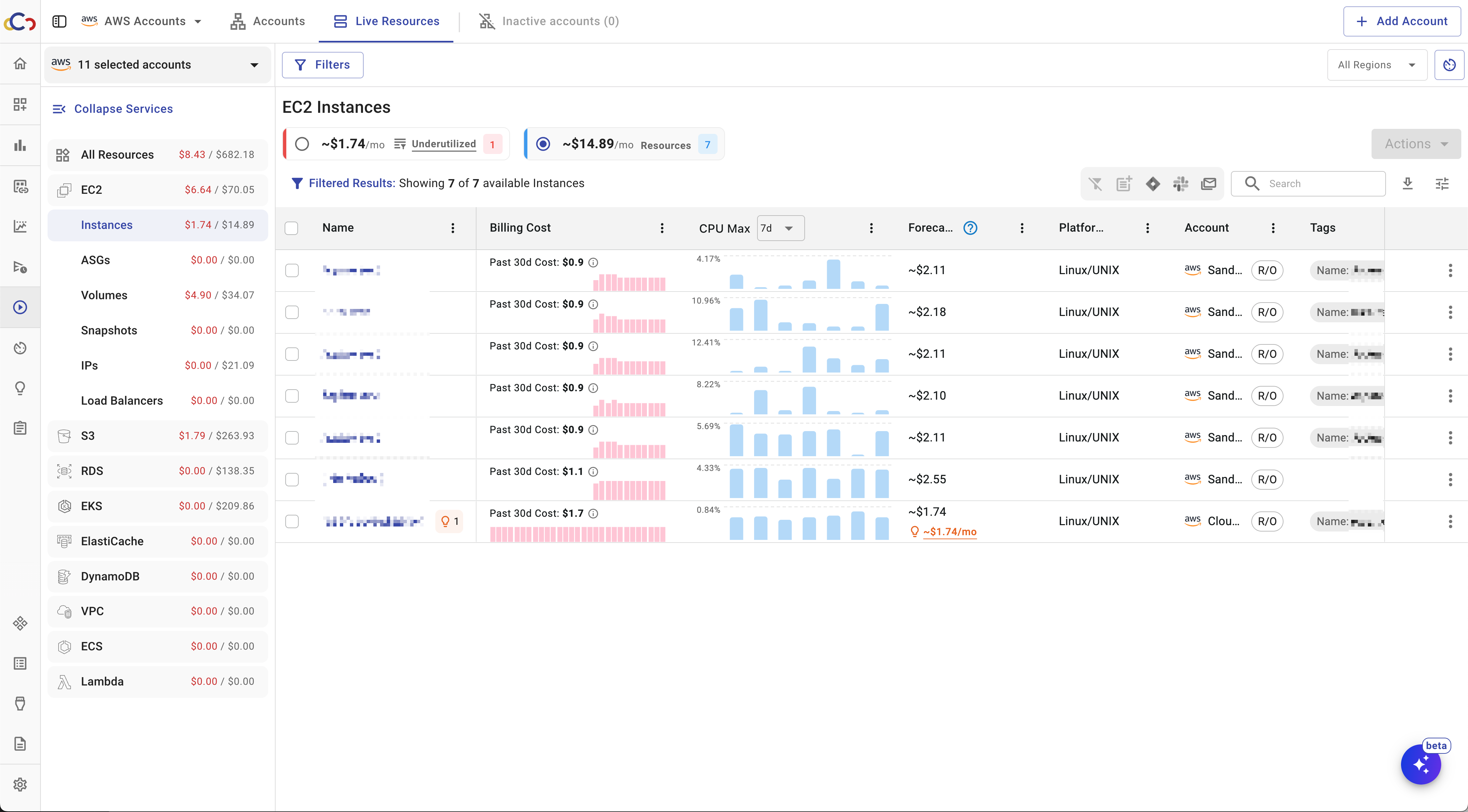The image size is (1468, 812).
Task: Select the Underutilized radio button
Action: [302, 144]
